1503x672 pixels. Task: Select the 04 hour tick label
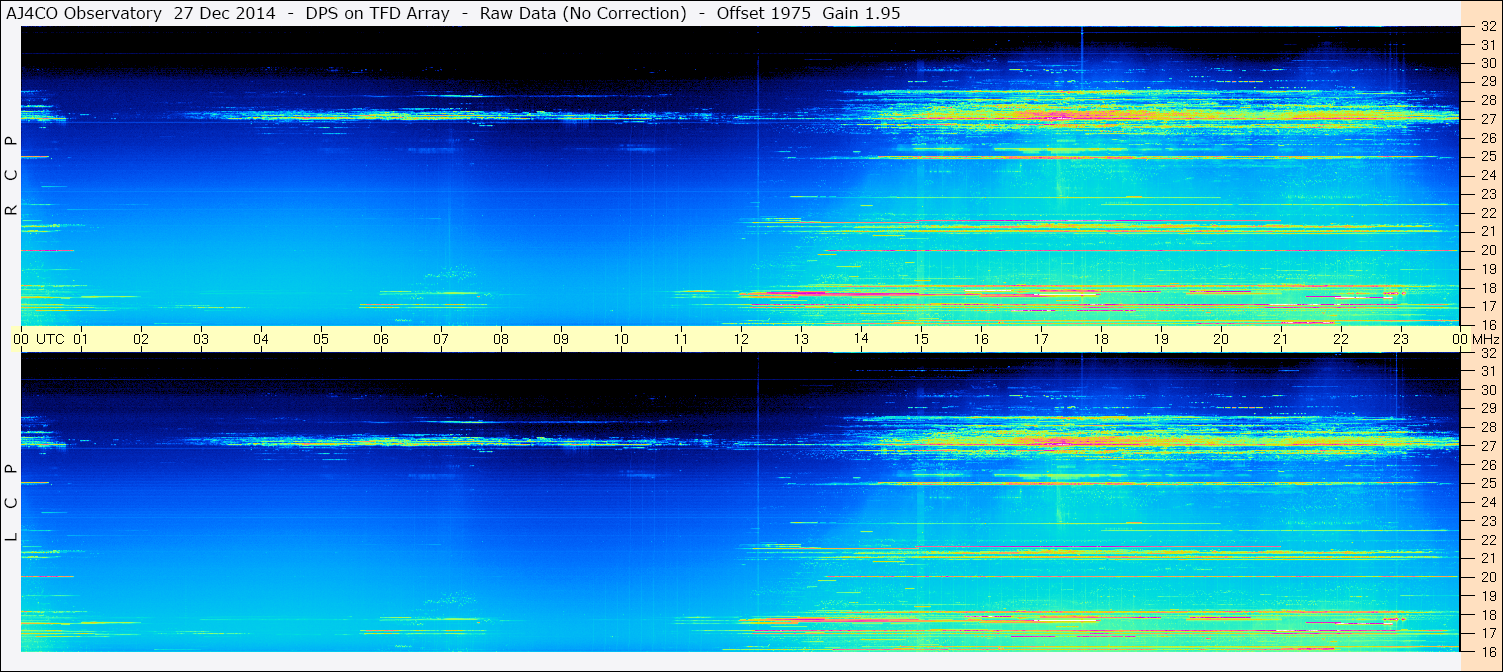coord(261,339)
